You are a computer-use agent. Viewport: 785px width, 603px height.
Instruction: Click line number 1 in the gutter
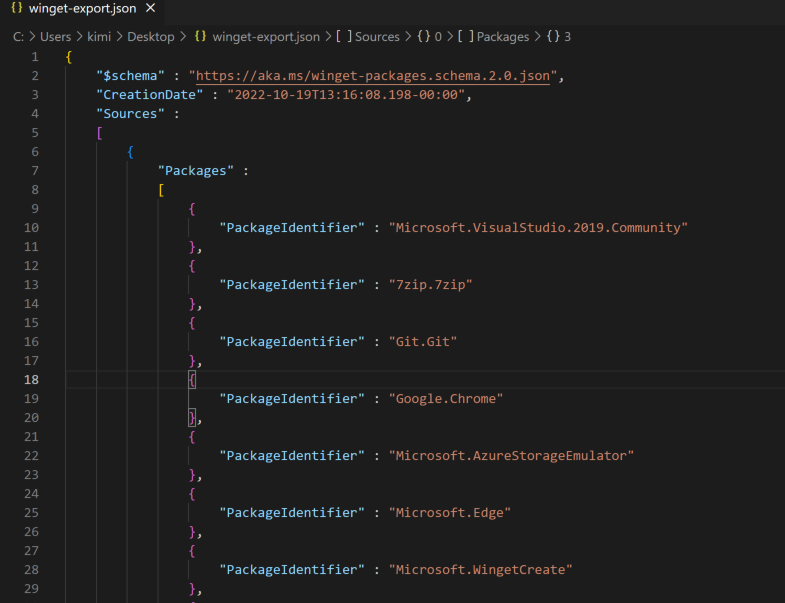35,57
